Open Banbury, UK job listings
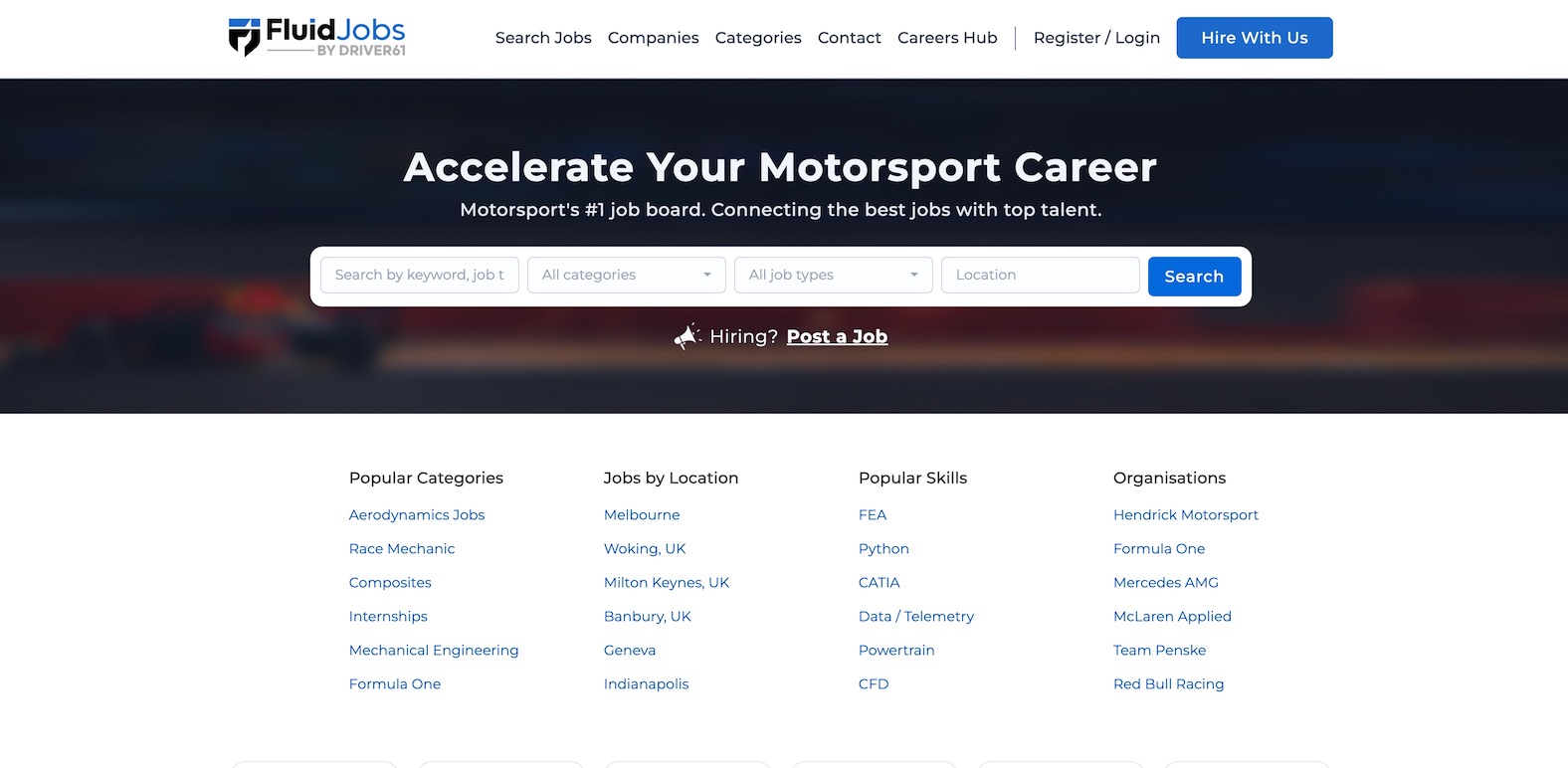 [x=648, y=617]
